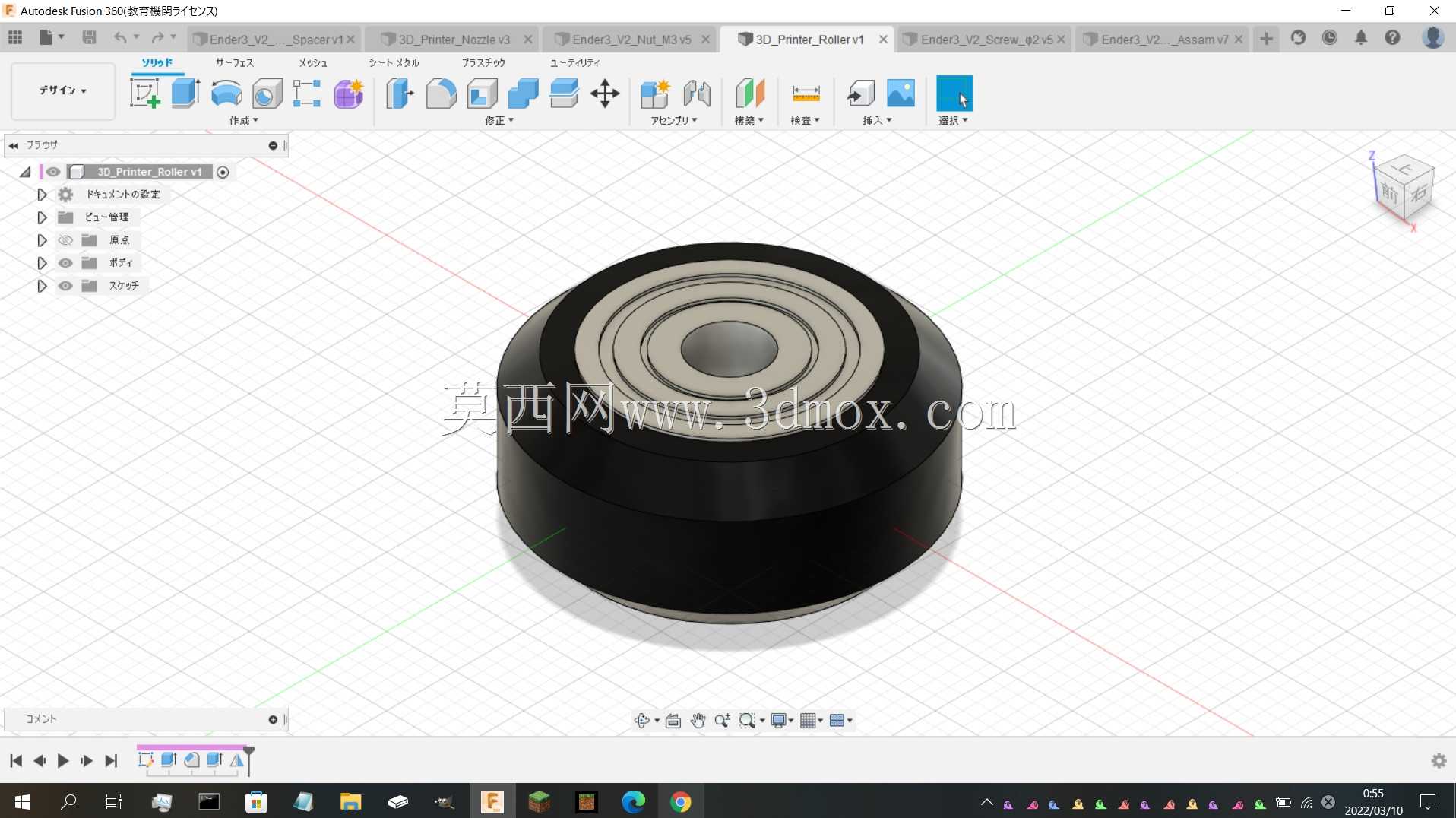This screenshot has width=1456, height=818.
Task: Select the Extrude tool
Action: tap(185, 94)
